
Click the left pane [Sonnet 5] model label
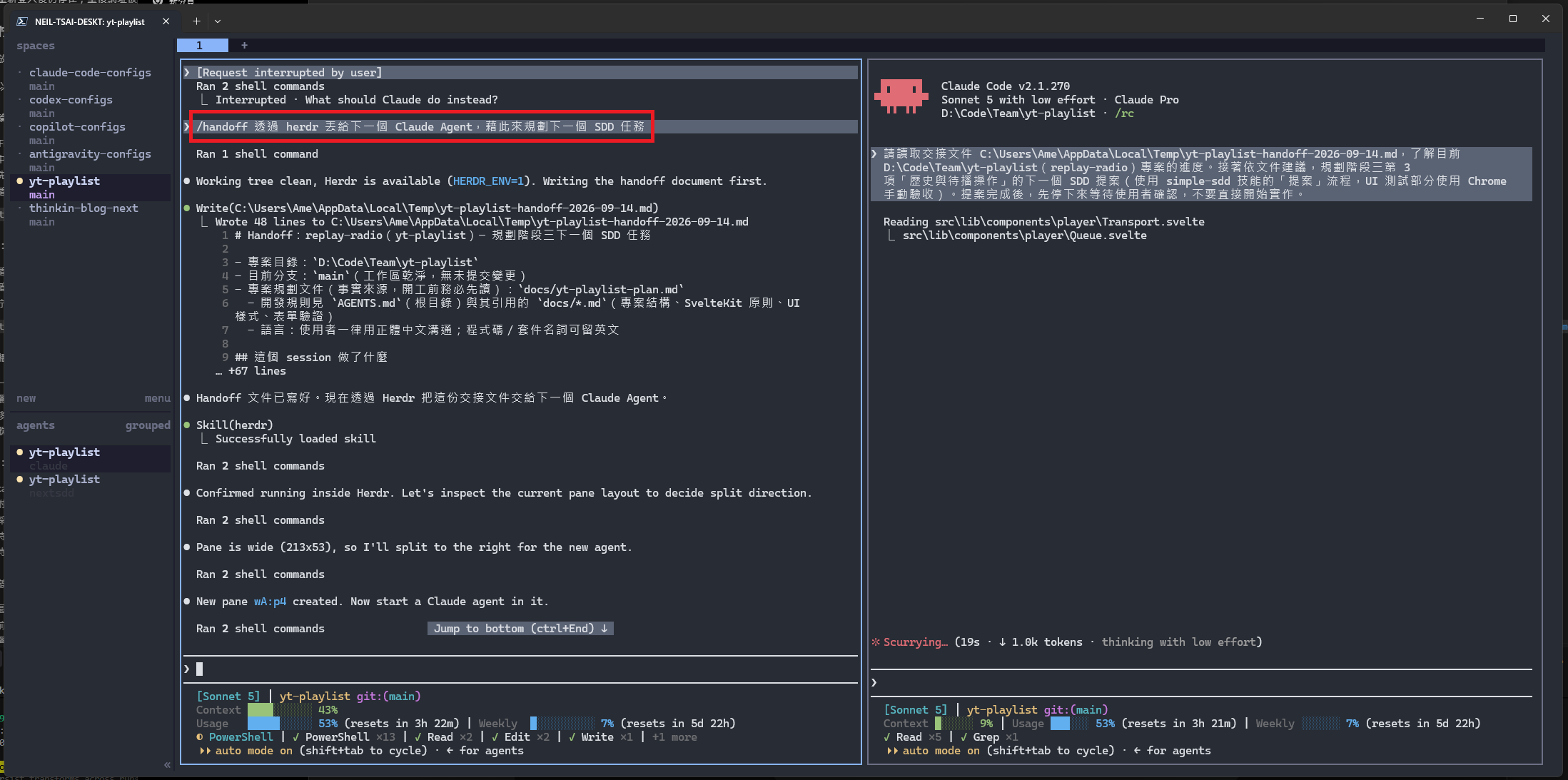pos(228,697)
